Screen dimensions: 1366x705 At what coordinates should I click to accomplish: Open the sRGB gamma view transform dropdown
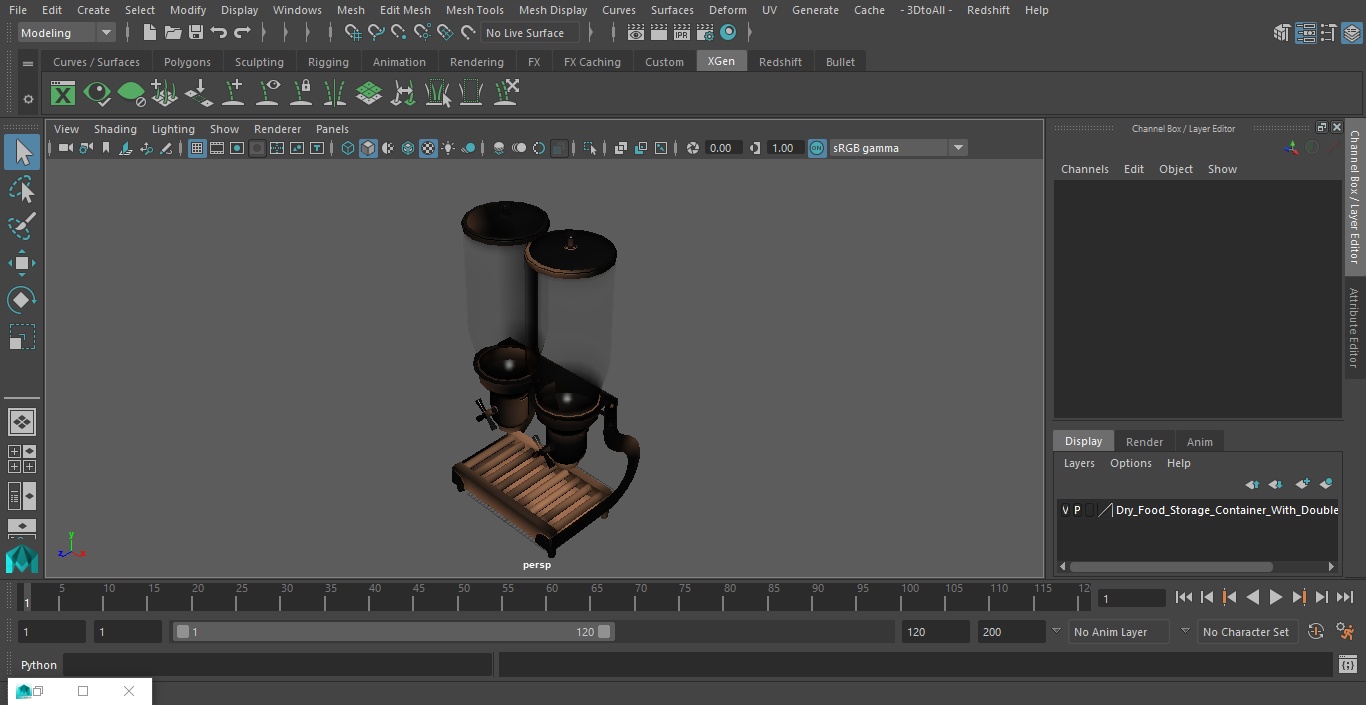click(x=898, y=148)
